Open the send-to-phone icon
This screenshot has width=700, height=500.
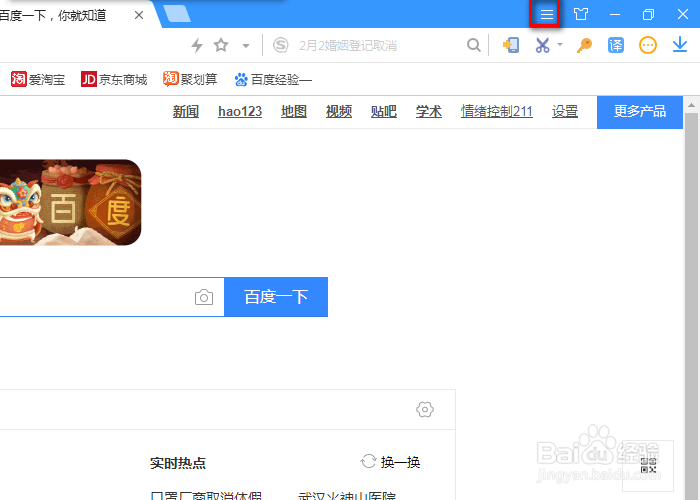point(511,45)
